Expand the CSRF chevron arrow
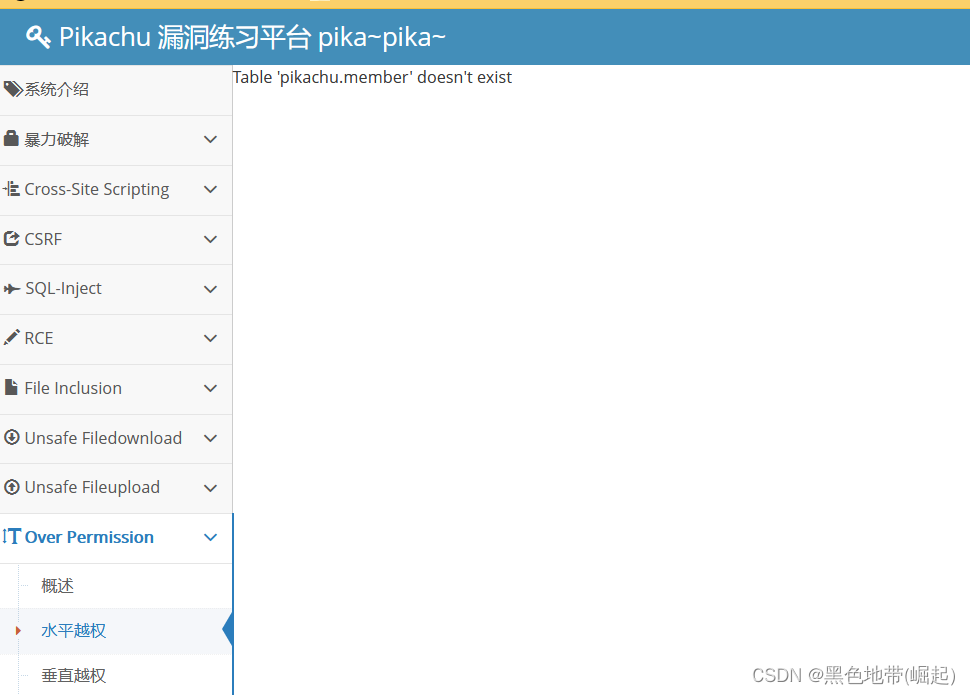Screen dimensions: 970x695 210,240
